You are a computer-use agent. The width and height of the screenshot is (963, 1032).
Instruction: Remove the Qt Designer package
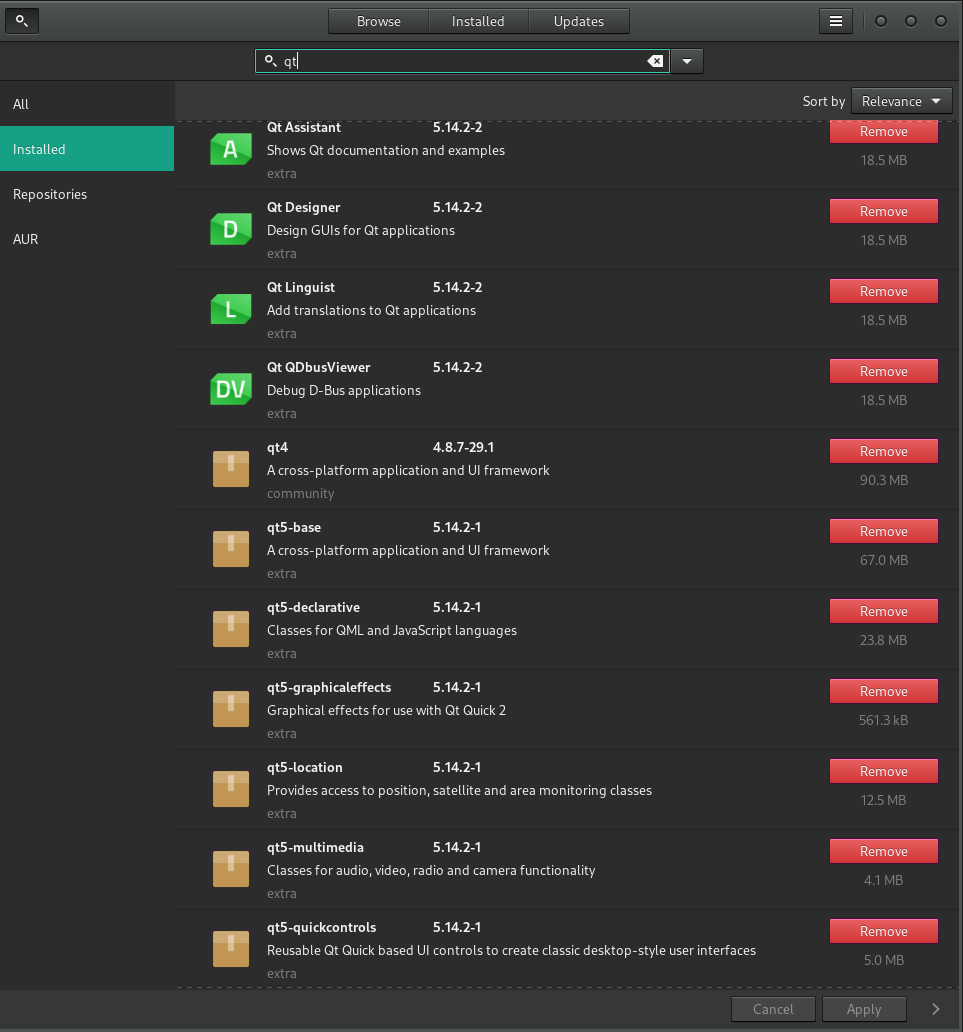[883, 211]
